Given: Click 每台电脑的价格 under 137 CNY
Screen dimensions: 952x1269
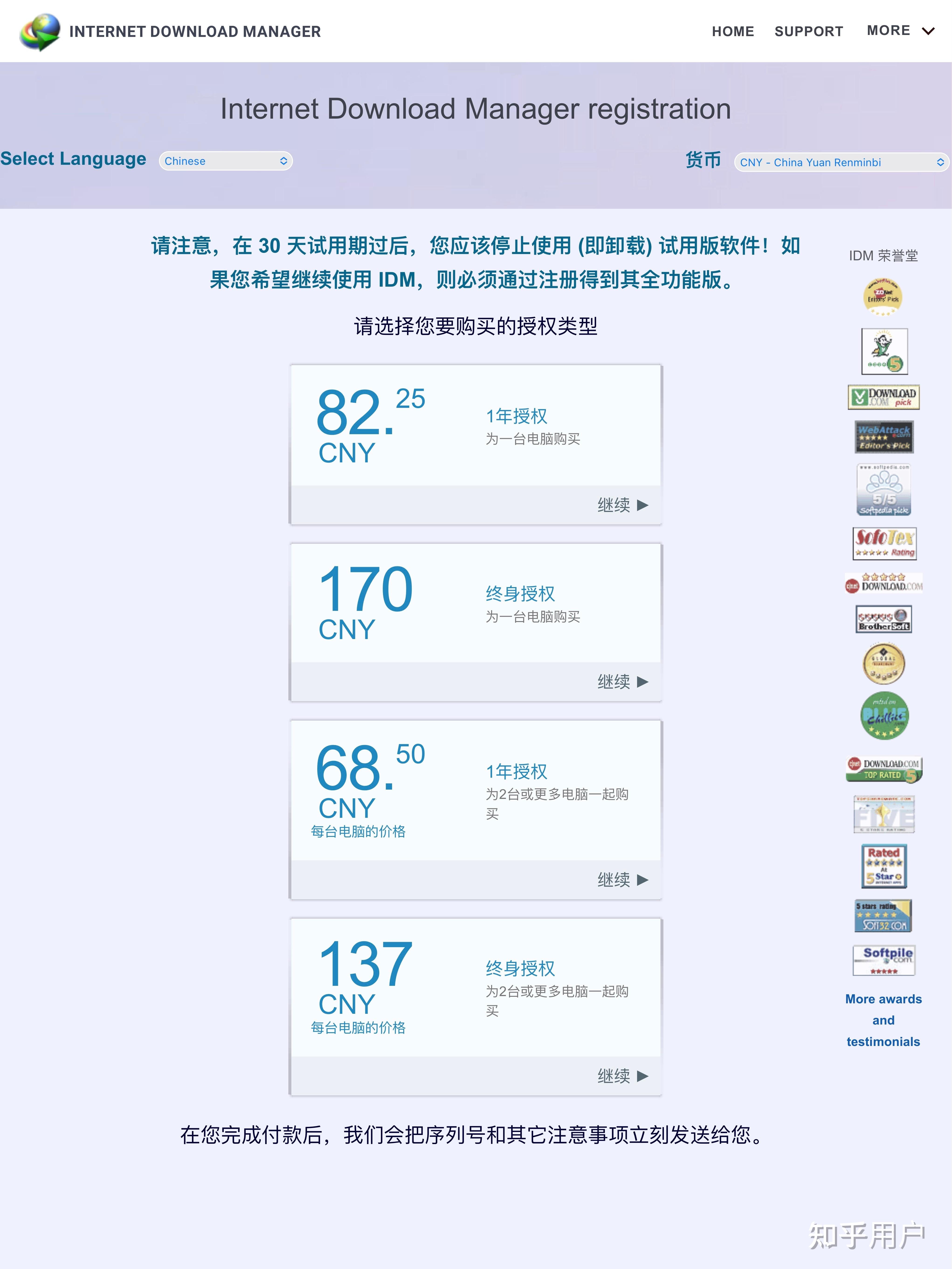Looking at the screenshot, I should click(x=358, y=1028).
